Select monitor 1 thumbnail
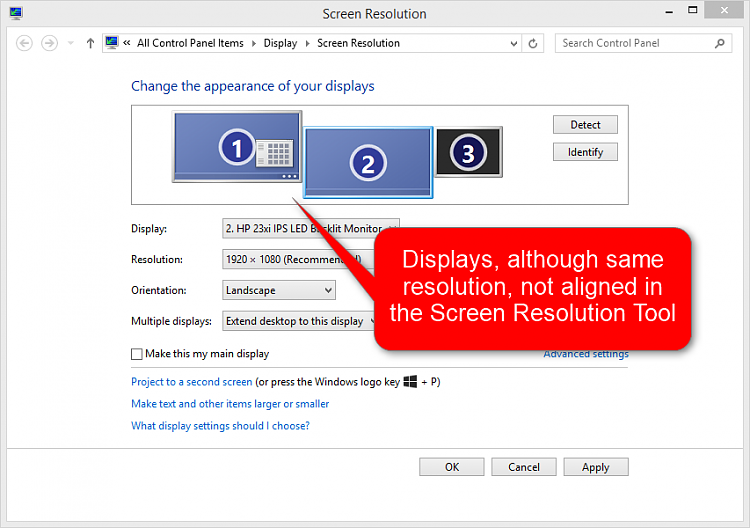Image resolution: width=750 pixels, height=528 pixels. (237, 146)
